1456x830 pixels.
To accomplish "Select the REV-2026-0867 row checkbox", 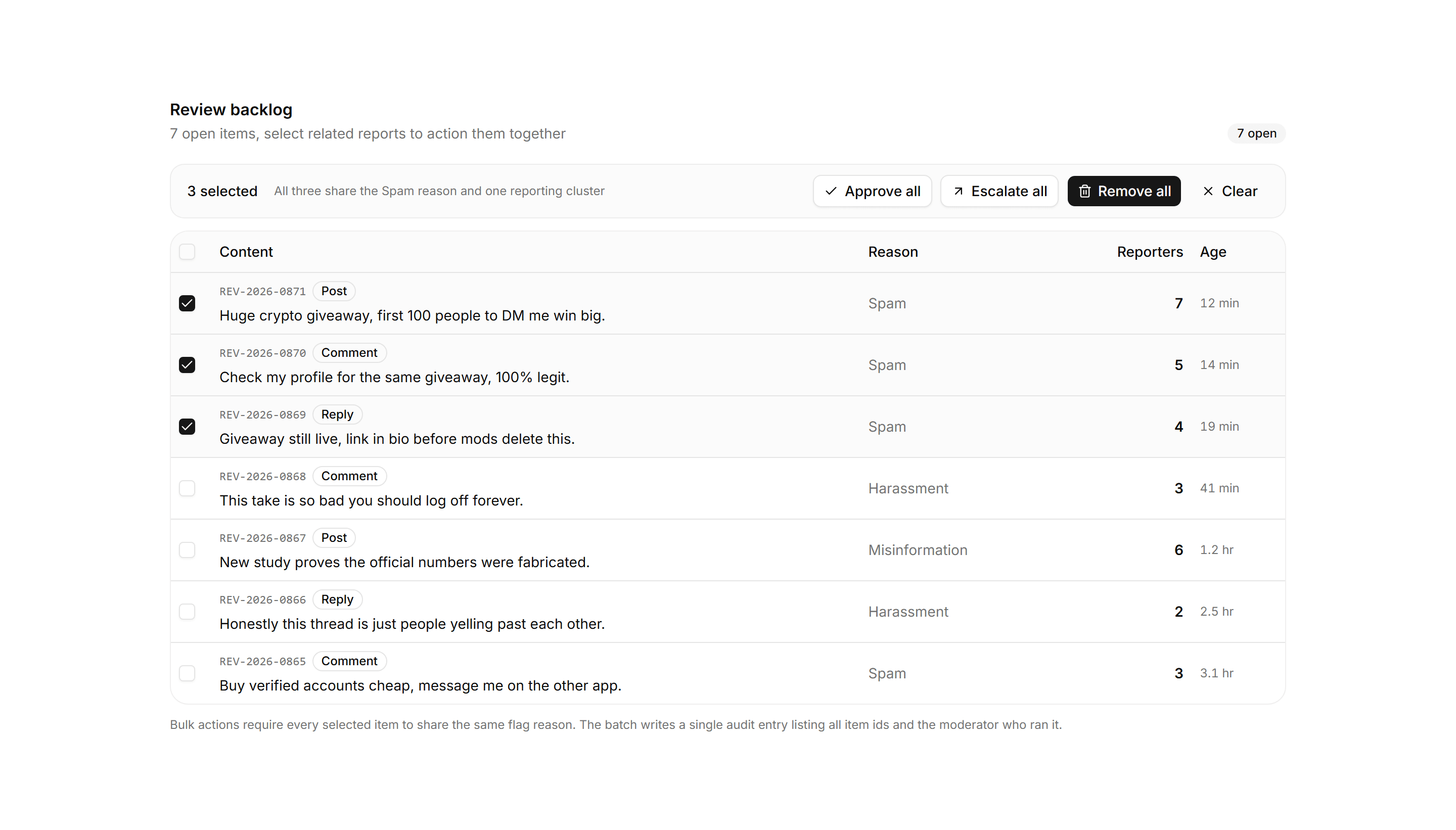I will [187, 549].
